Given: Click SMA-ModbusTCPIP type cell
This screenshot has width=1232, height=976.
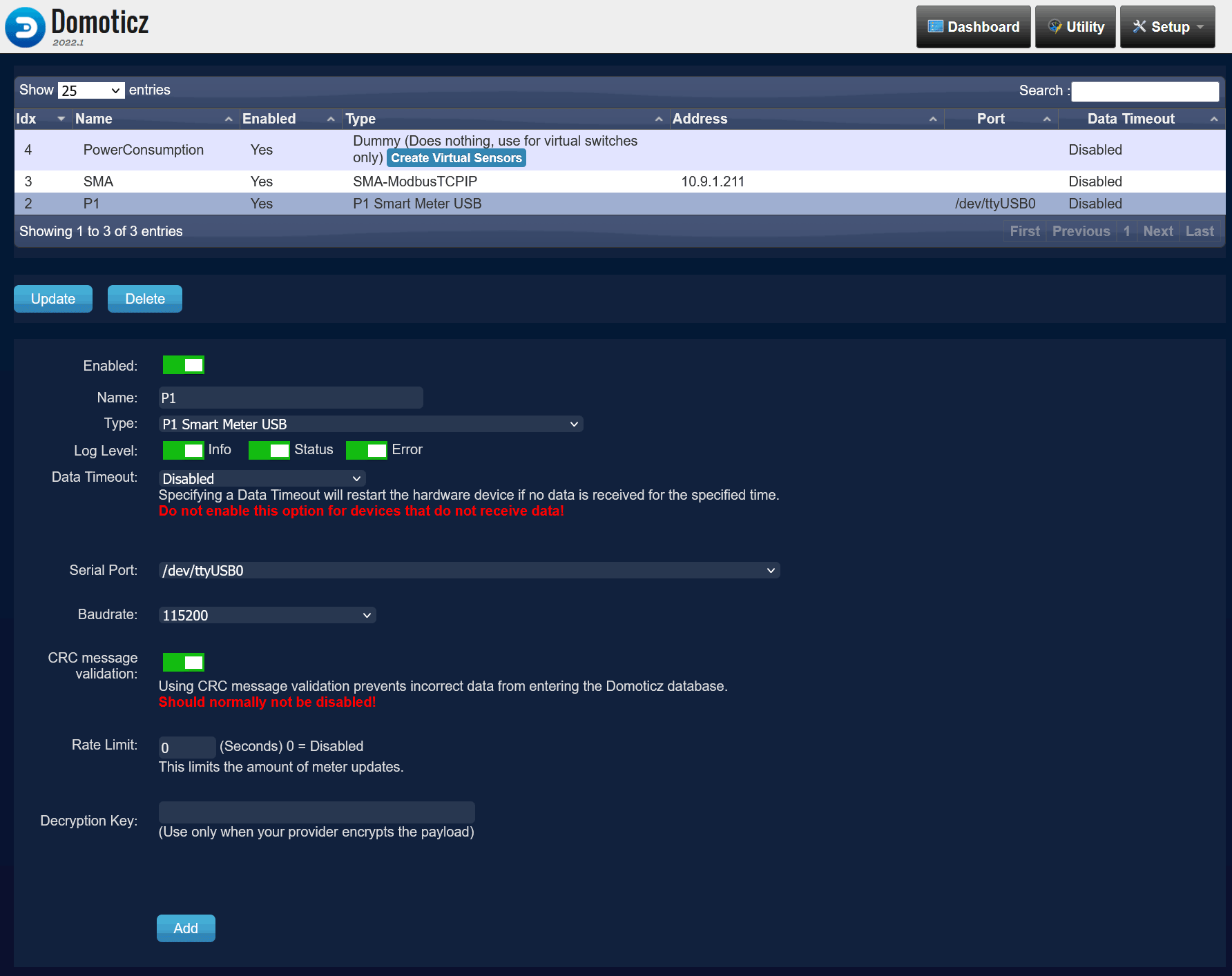Looking at the screenshot, I should [415, 182].
